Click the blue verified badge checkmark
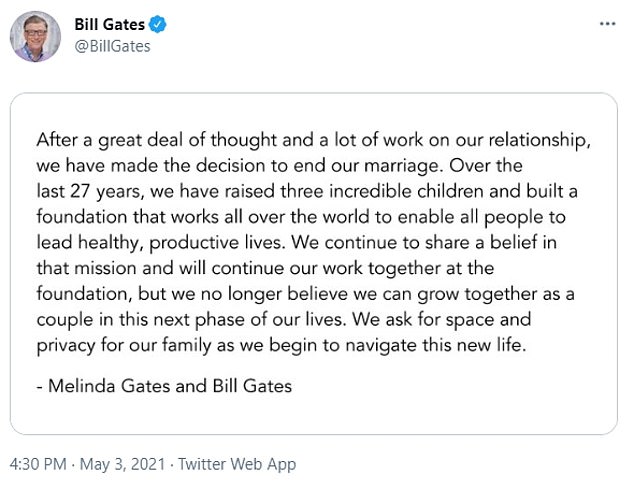This screenshot has width=634, height=489. pos(158,24)
